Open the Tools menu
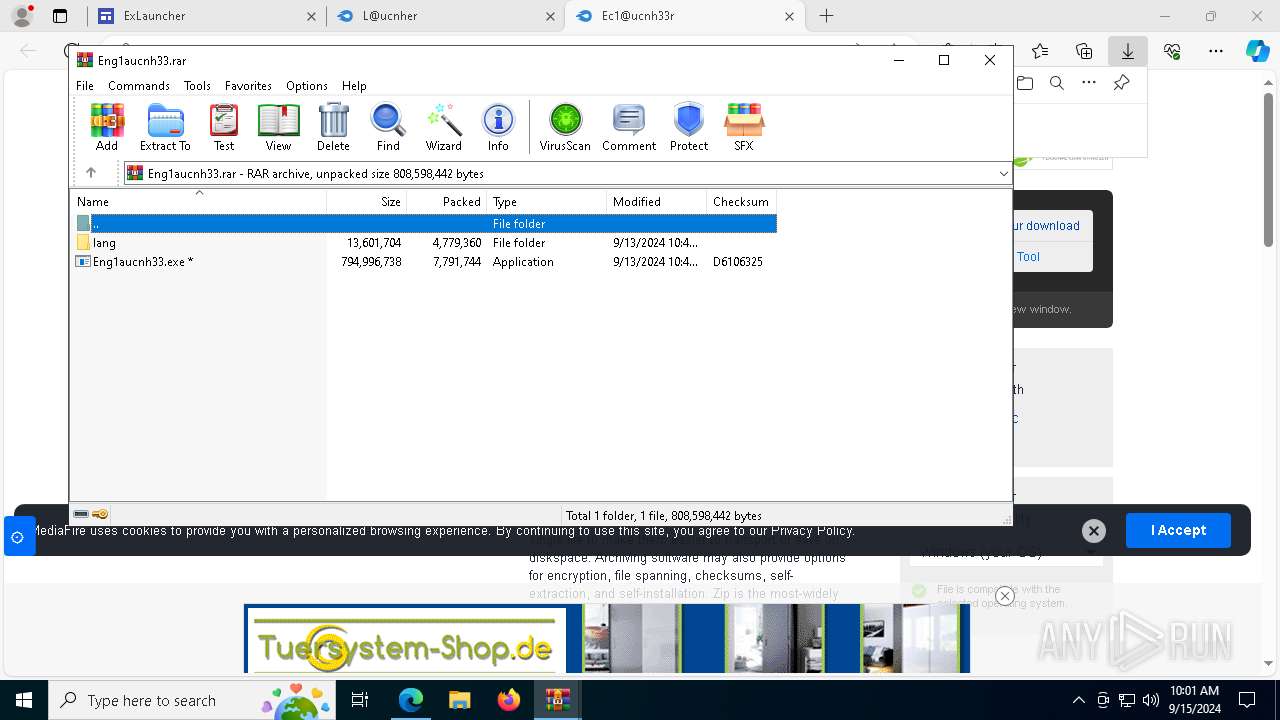 (197, 86)
